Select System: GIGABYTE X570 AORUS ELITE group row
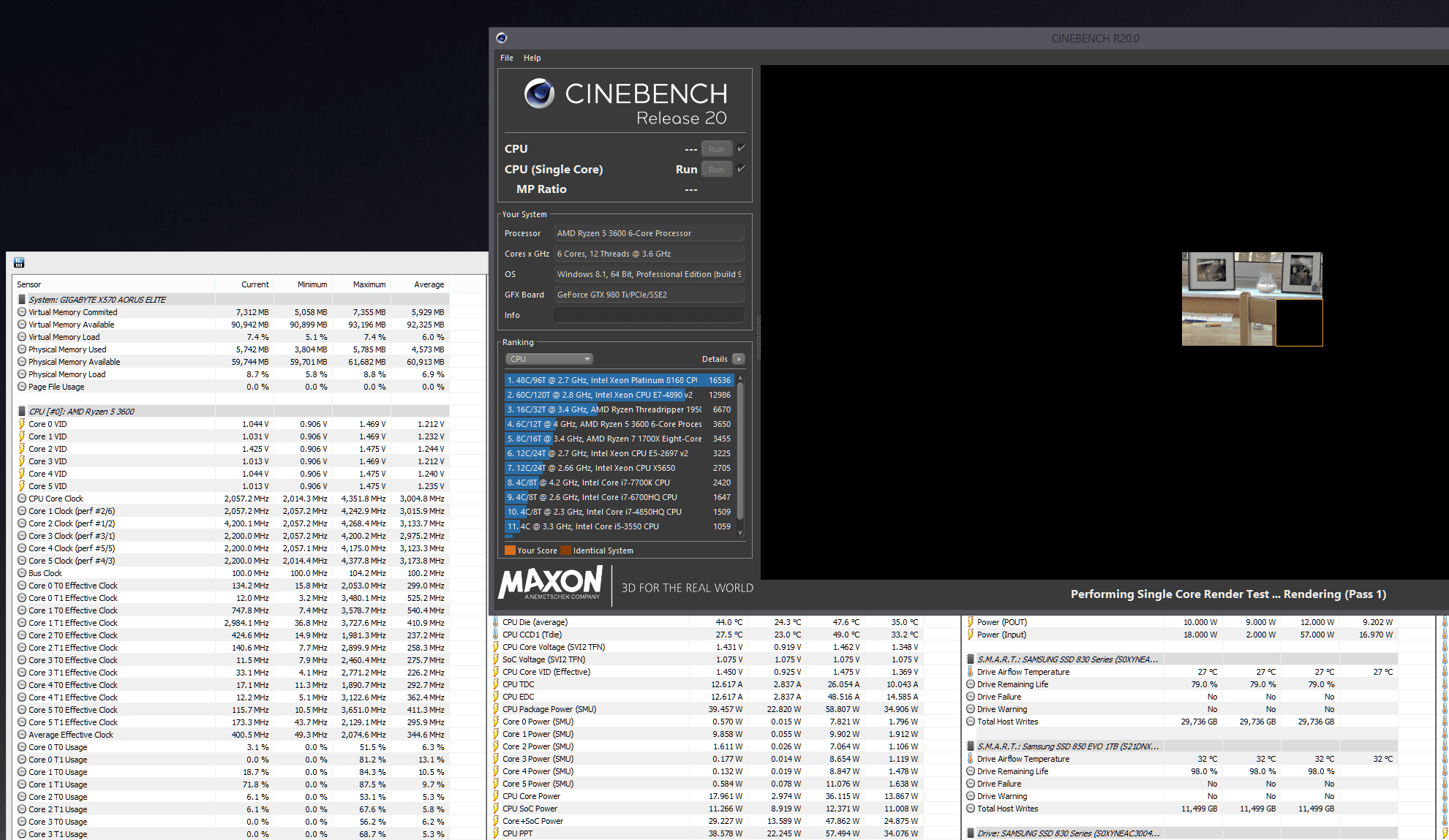Screen dimensions: 1449x840 (230, 300)
